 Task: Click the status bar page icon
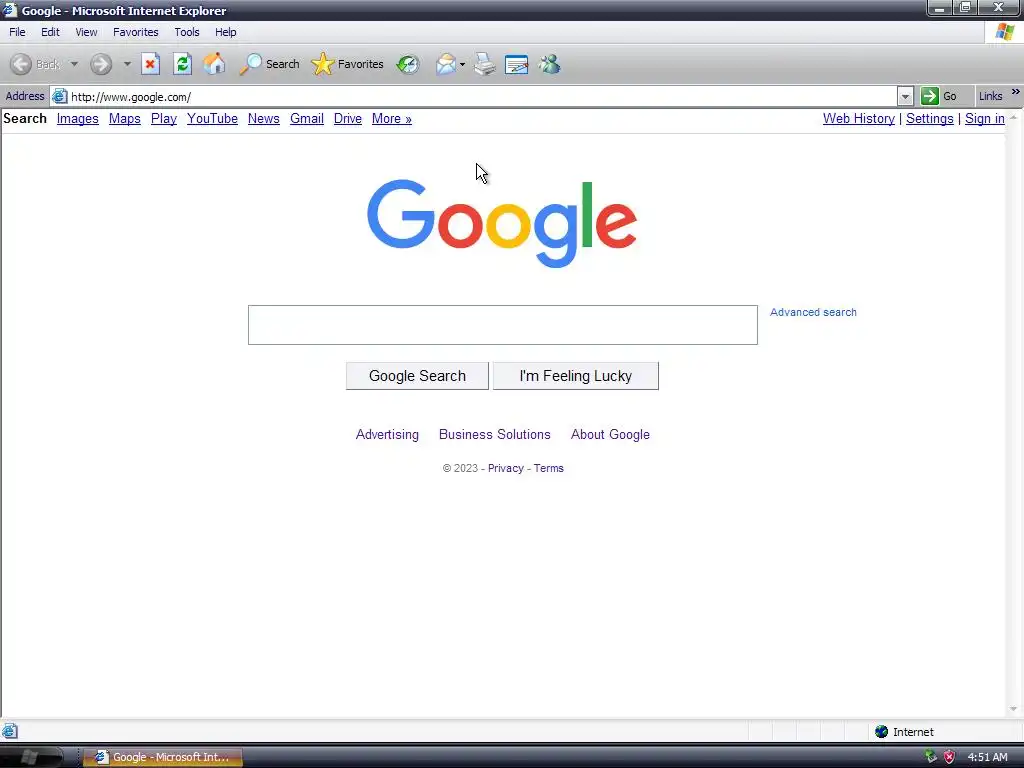click(10, 731)
